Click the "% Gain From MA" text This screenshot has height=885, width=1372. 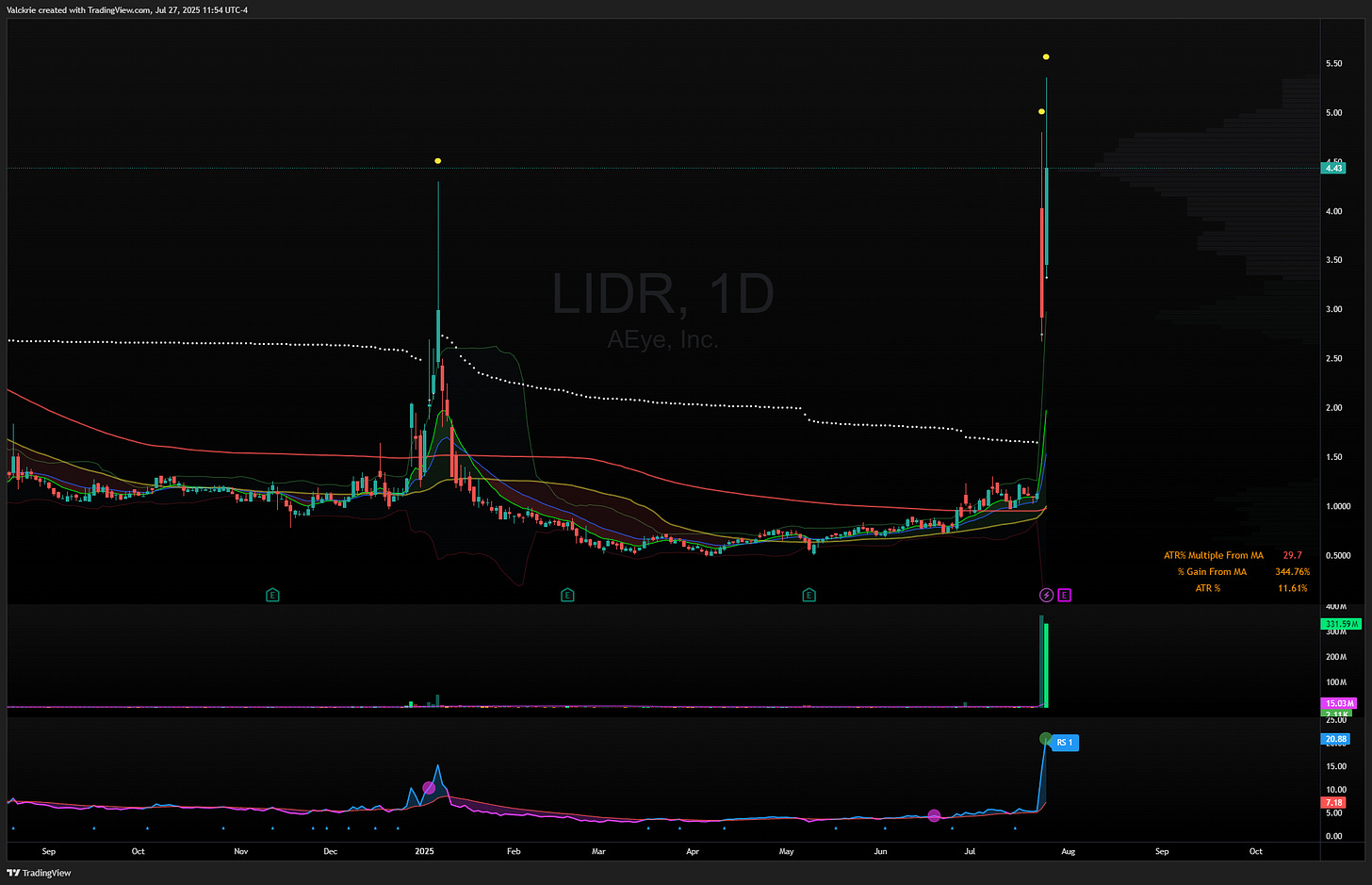pos(1212,572)
